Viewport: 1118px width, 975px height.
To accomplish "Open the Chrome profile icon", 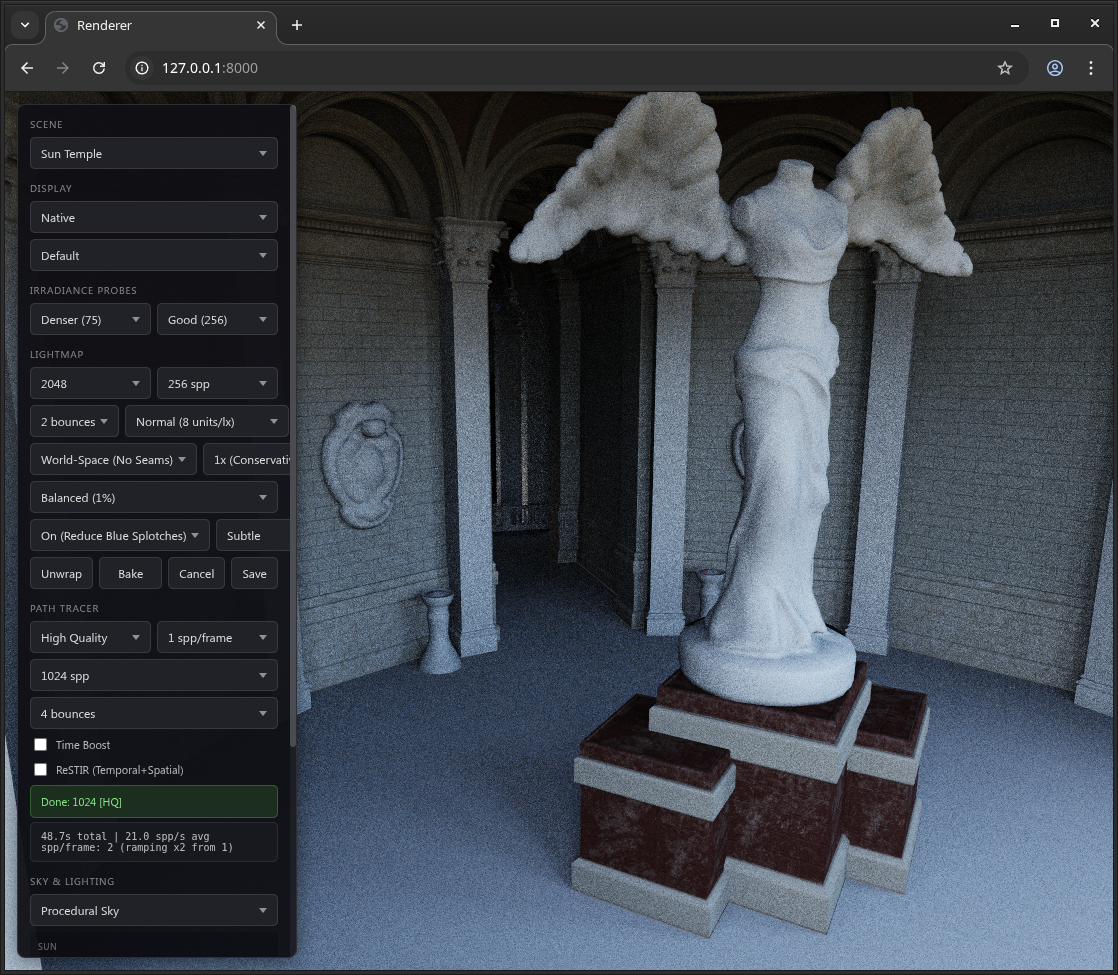I will click(x=1055, y=68).
